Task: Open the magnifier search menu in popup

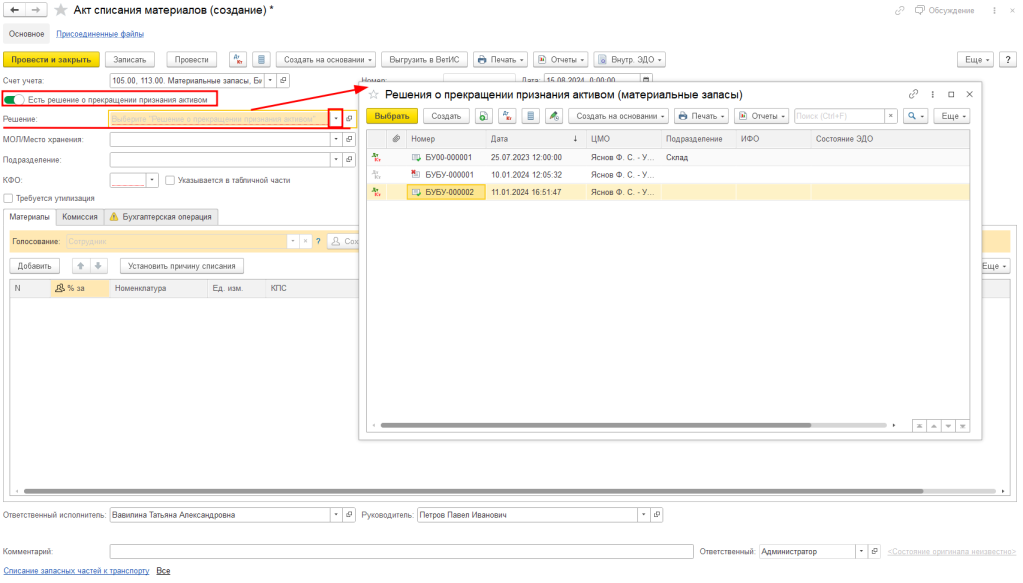Action: (x=915, y=116)
